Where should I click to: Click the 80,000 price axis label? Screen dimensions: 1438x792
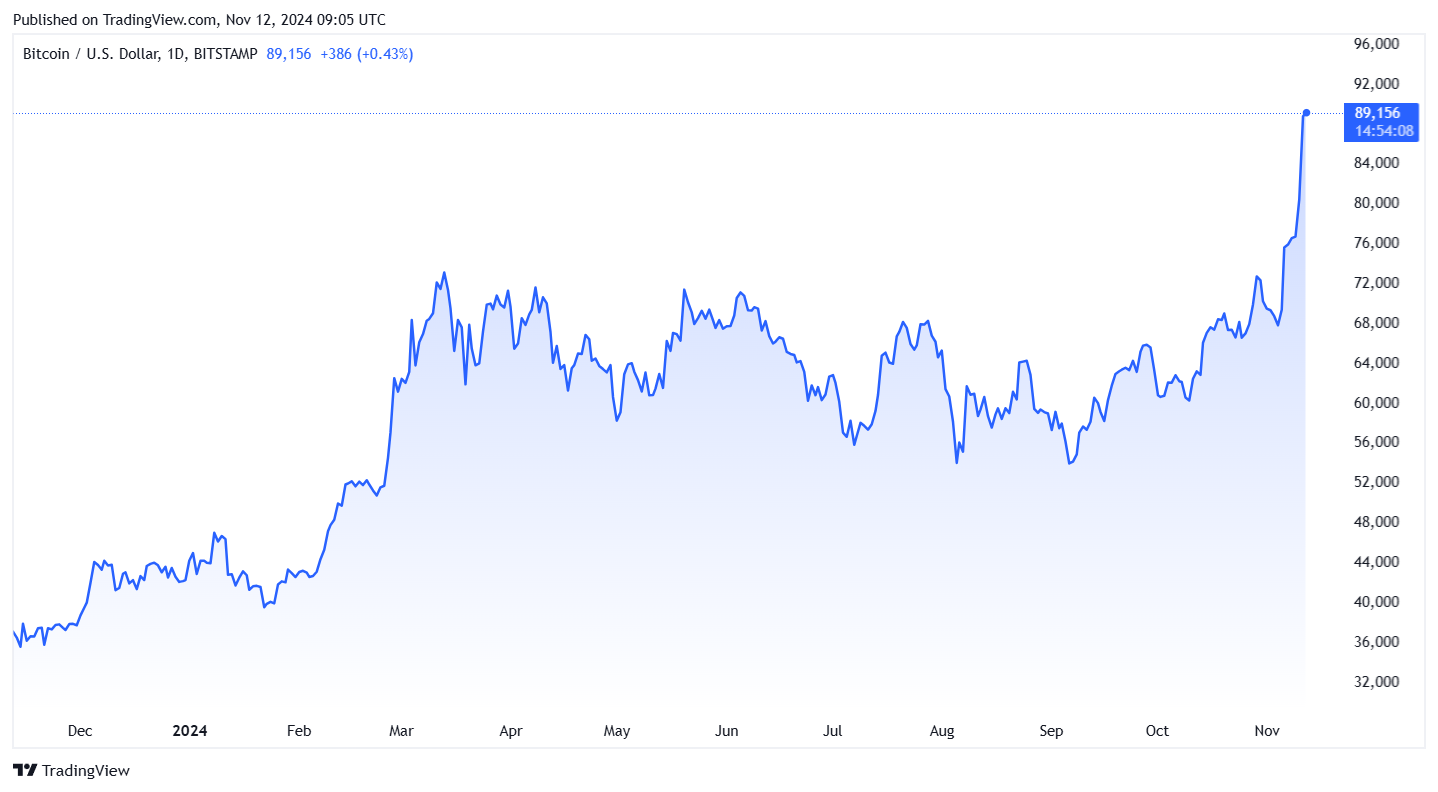pos(1375,203)
